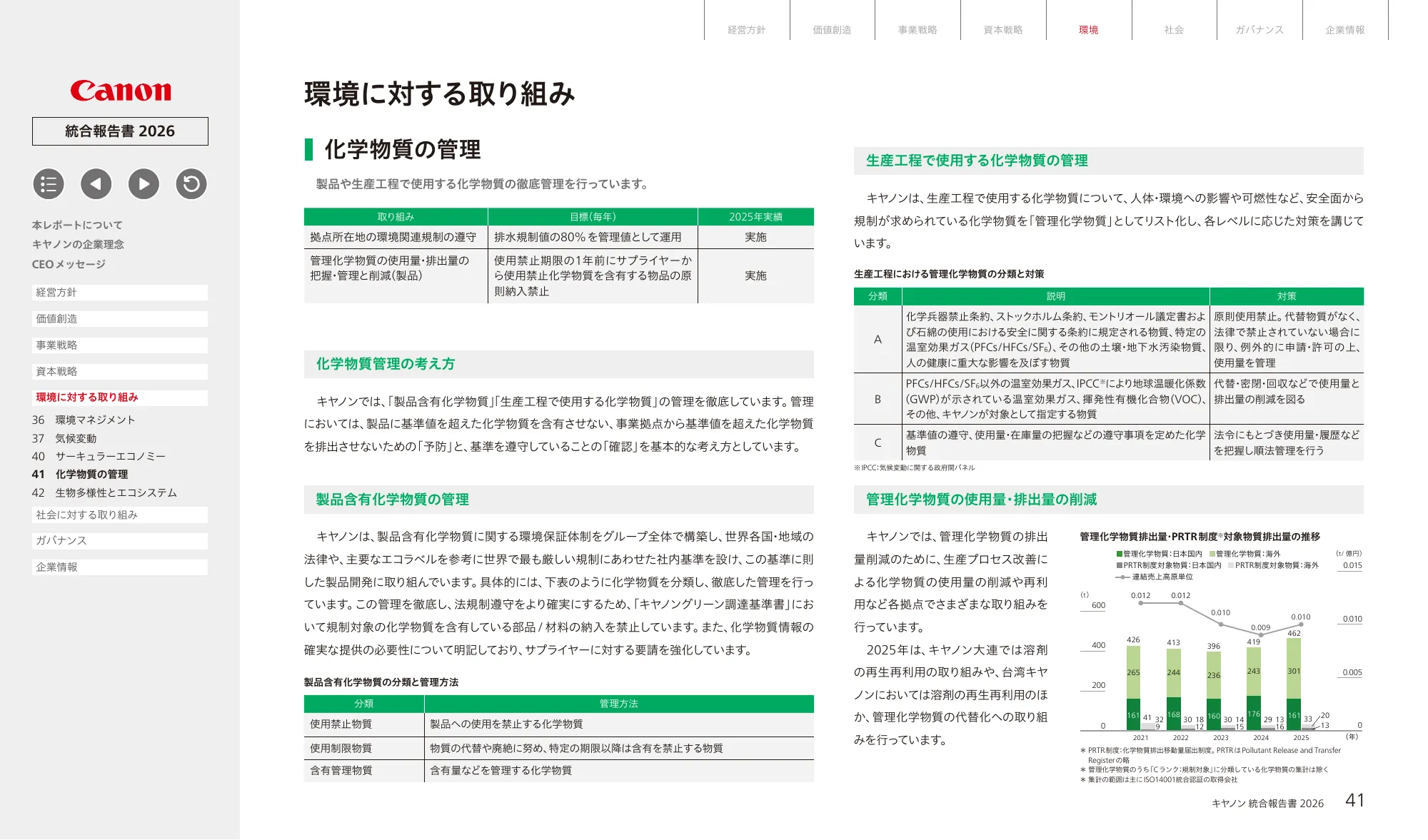Click 管理化学物質:日本国内 legend swatch
The image size is (1428, 840).
(1120, 554)
